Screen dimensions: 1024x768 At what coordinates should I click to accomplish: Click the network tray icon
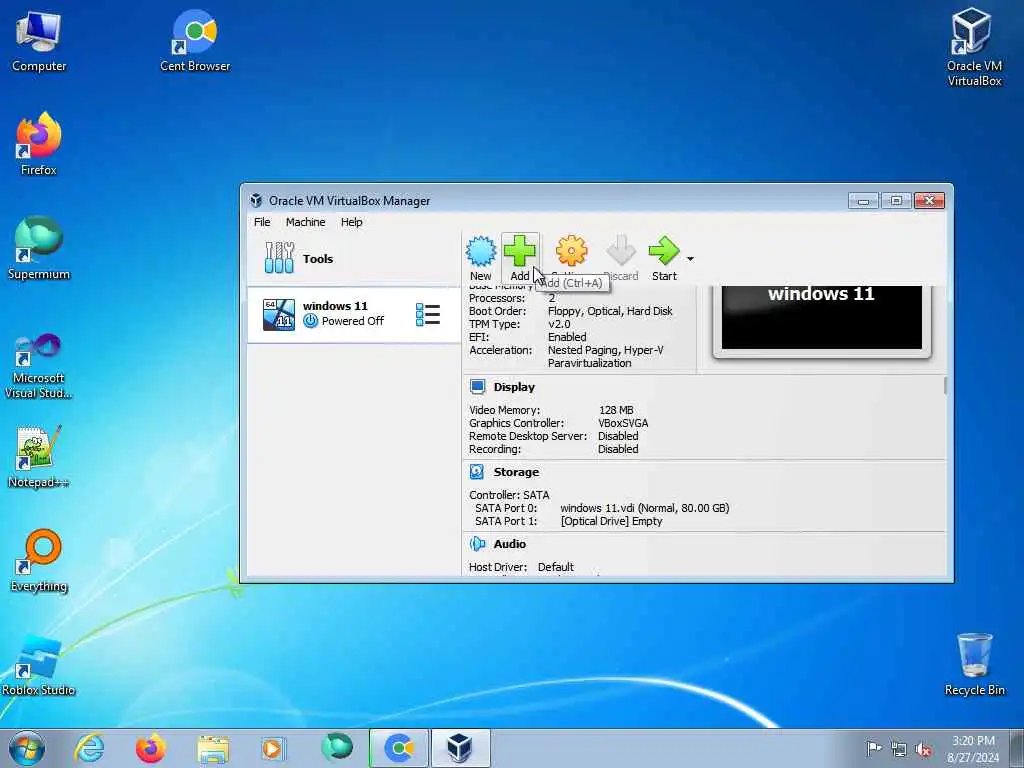899,749
